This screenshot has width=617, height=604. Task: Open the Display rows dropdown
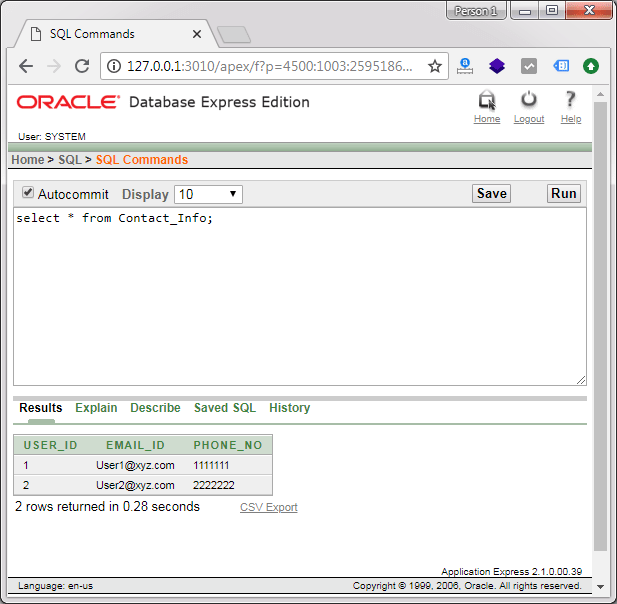pyautogui.click(x=209, y=194)
